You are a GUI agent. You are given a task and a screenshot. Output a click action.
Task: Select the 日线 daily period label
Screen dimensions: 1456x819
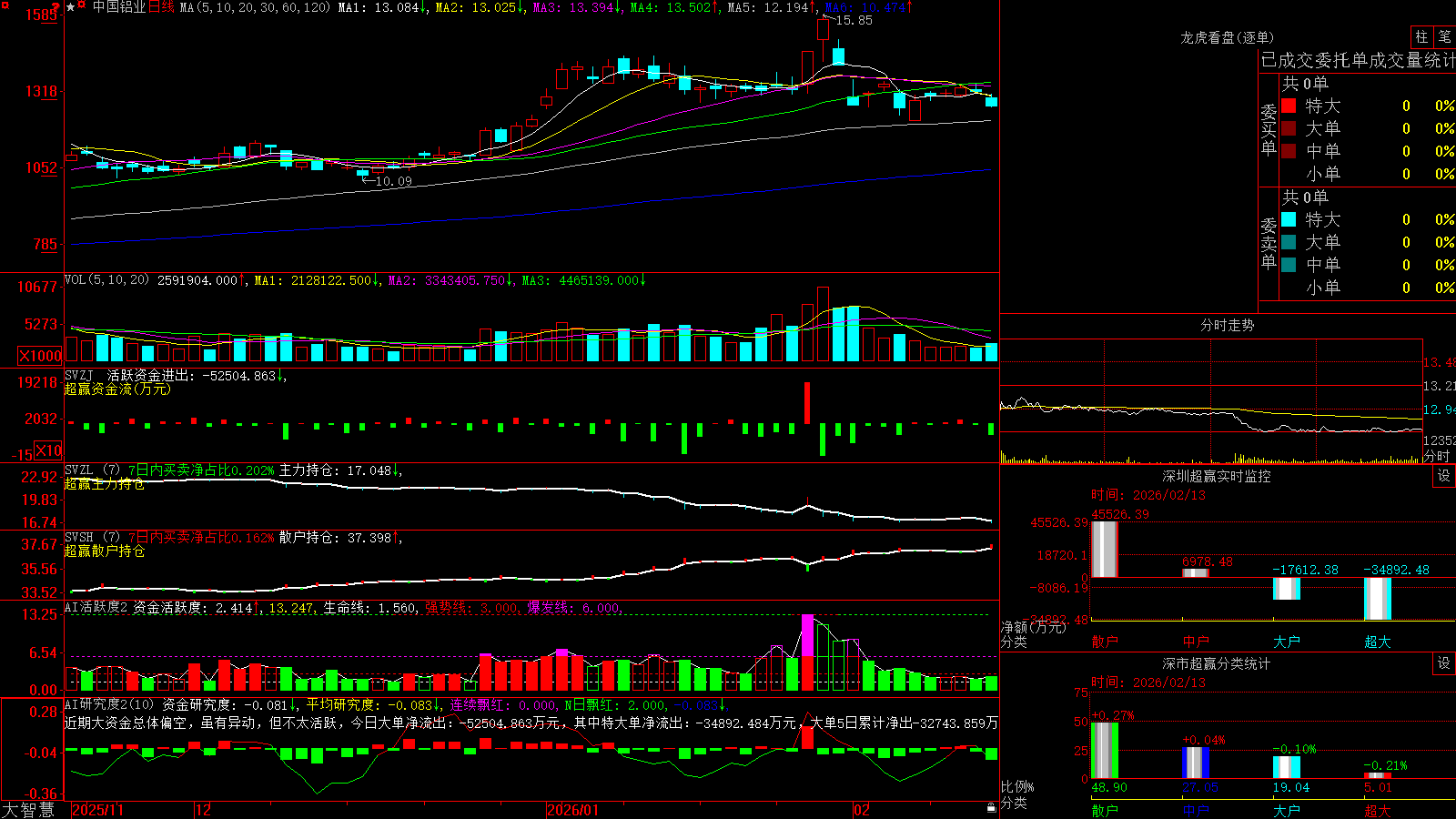tap(161, 7)
